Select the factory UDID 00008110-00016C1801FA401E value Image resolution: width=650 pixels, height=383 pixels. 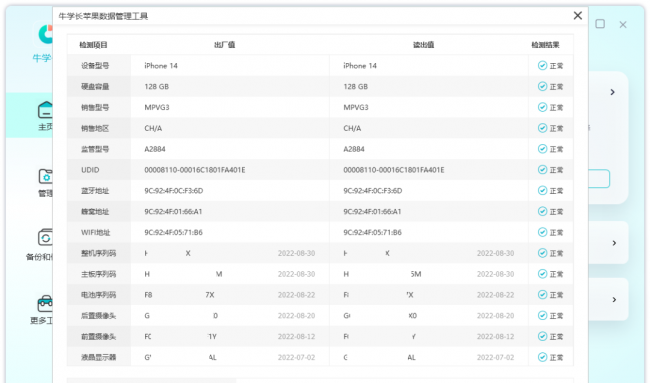(195, 170)
